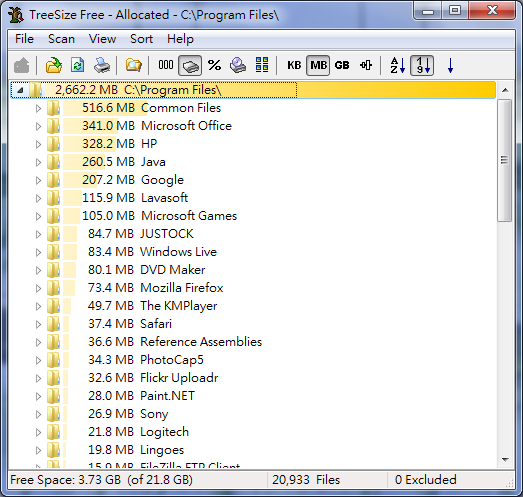Toggle allocated space view mode
Screen dimensions: 523x497
tap(190, 65)
